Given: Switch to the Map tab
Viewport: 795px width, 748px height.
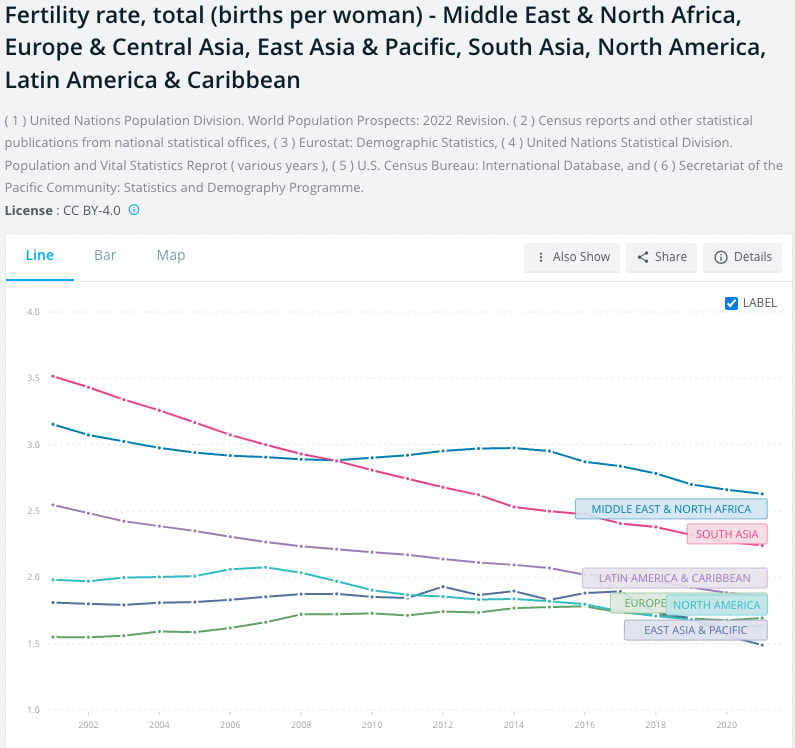Looking at the screenshot, I should click(171, 255).
